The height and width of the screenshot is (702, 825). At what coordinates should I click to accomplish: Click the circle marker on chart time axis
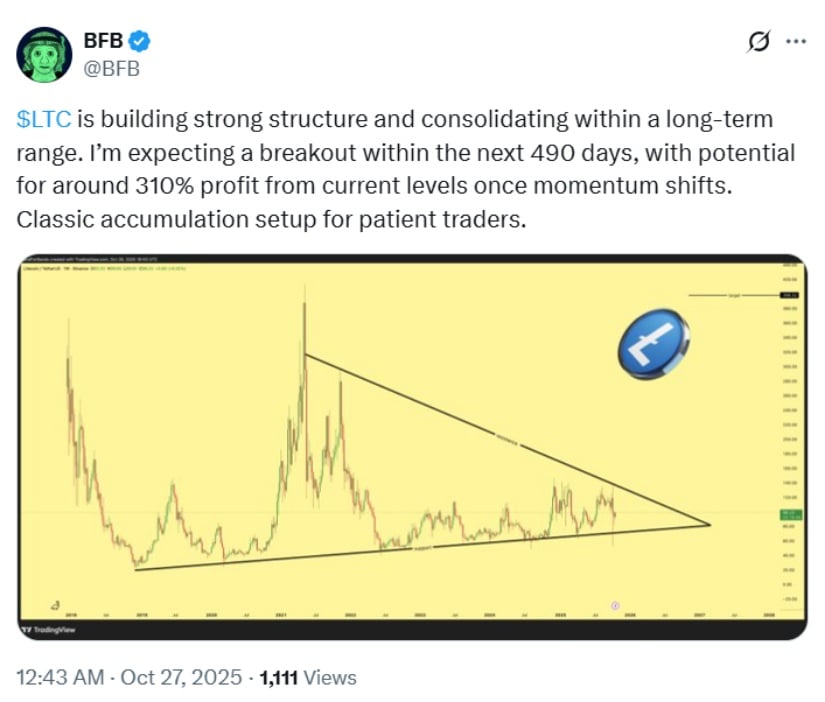(614, 605)
